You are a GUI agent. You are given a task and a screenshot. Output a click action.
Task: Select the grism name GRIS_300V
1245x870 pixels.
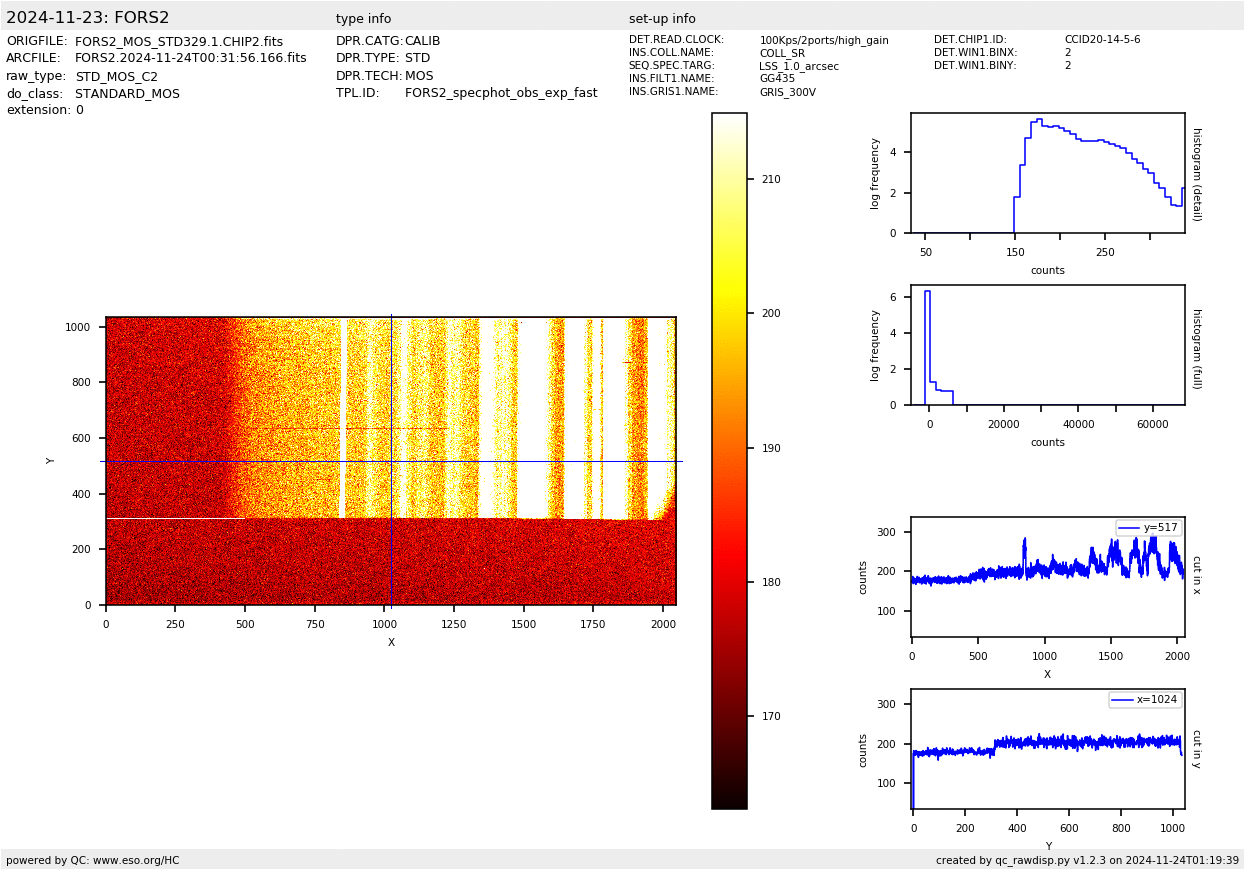click(x=787, y=92)
